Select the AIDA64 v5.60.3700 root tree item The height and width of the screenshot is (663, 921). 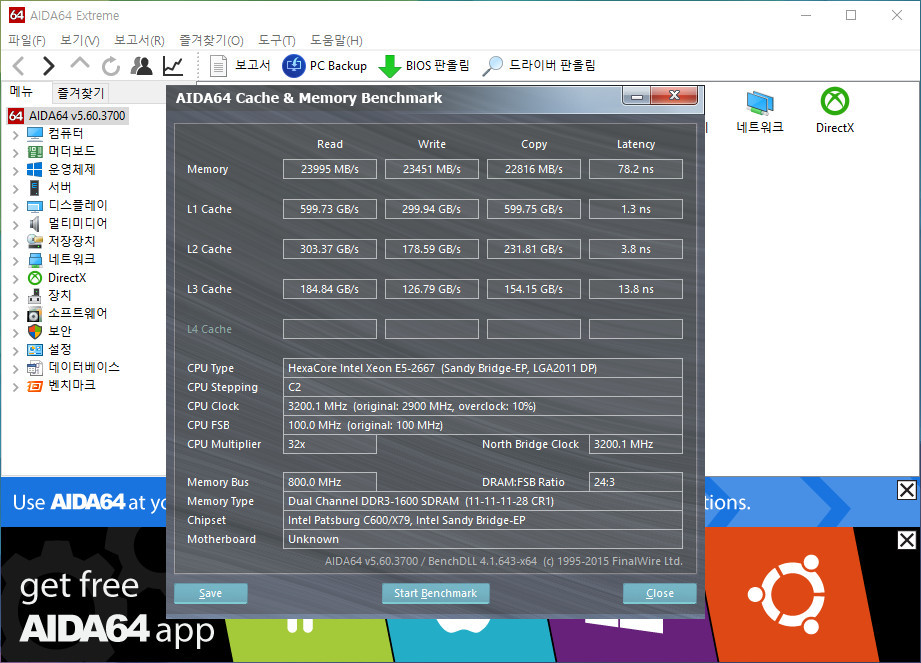pyautogui.click(x=68, y=116)
